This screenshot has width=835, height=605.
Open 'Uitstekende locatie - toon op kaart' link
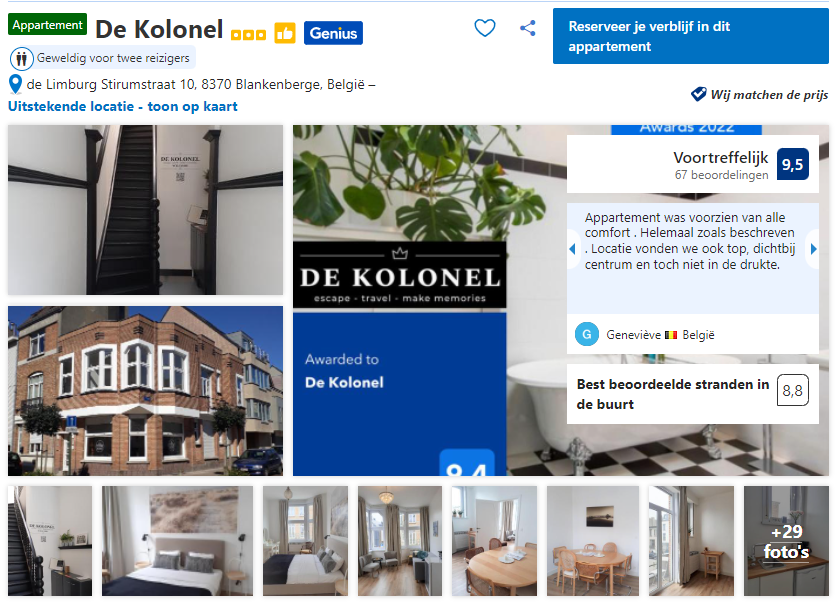122,107
